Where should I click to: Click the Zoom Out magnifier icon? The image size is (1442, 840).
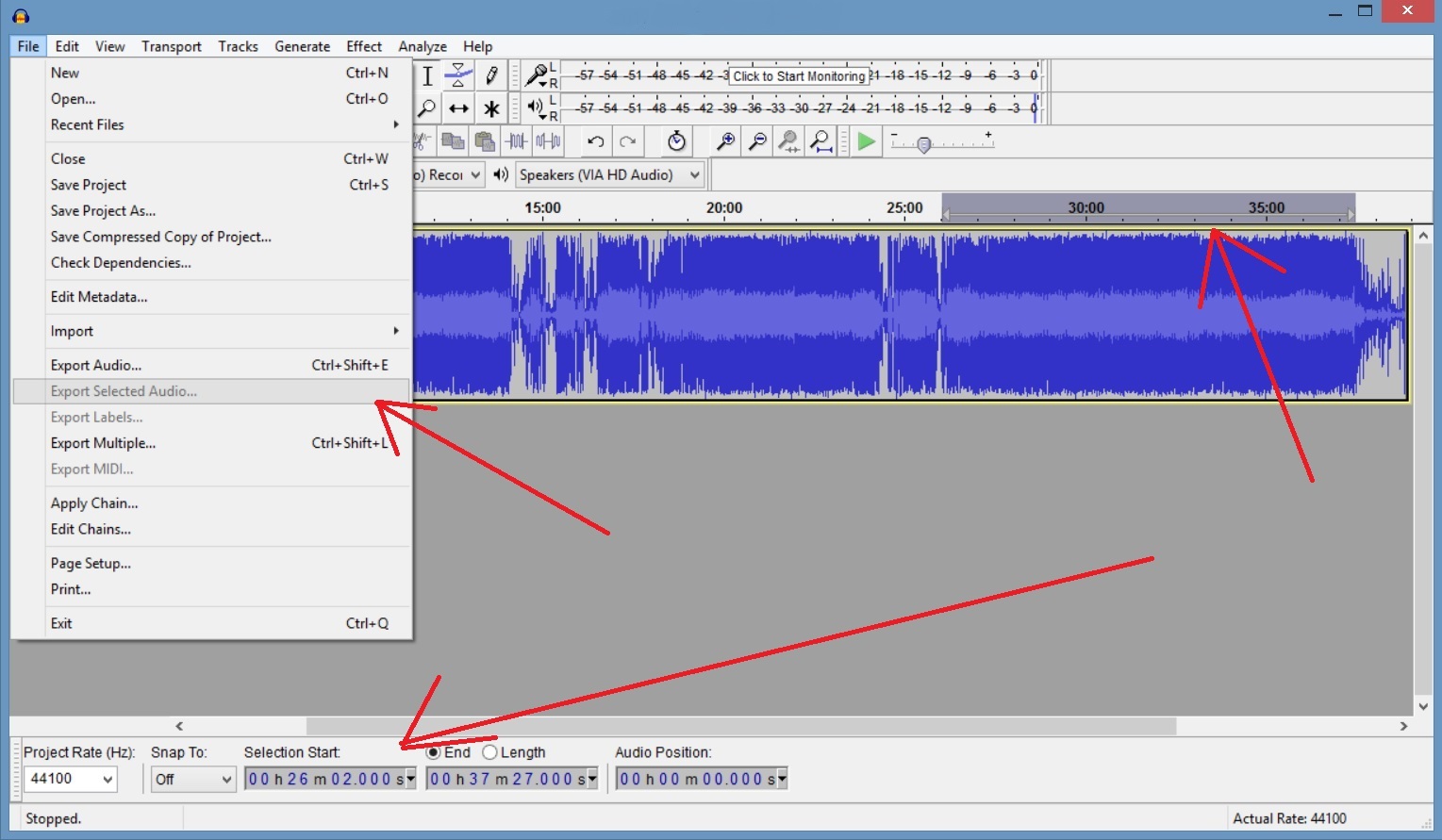757,141
